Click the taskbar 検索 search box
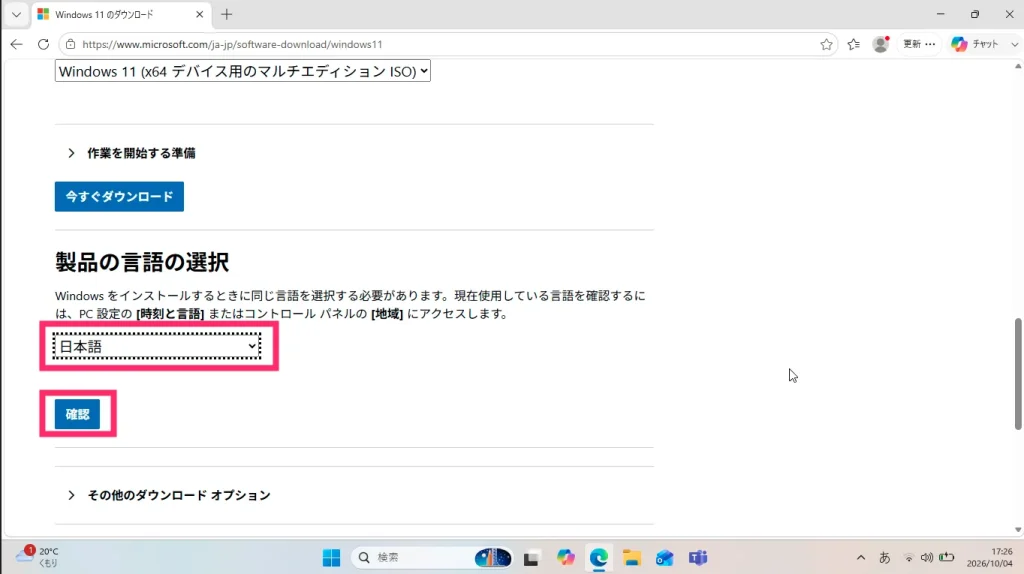Screen dimensions: 1024x574 [x=432, y=558]
